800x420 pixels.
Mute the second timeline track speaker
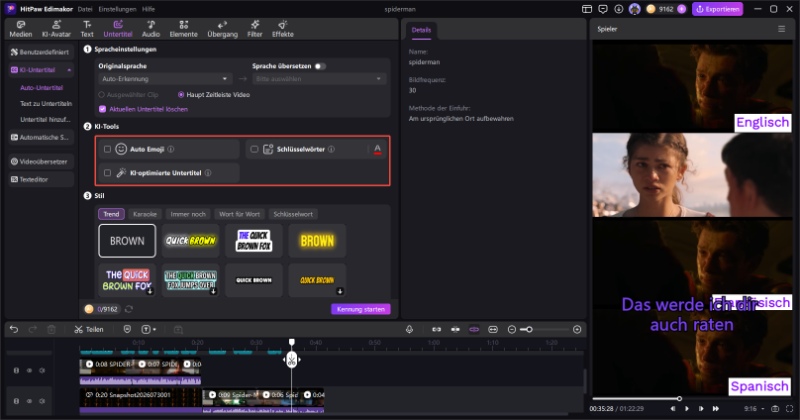coord(42,401)
